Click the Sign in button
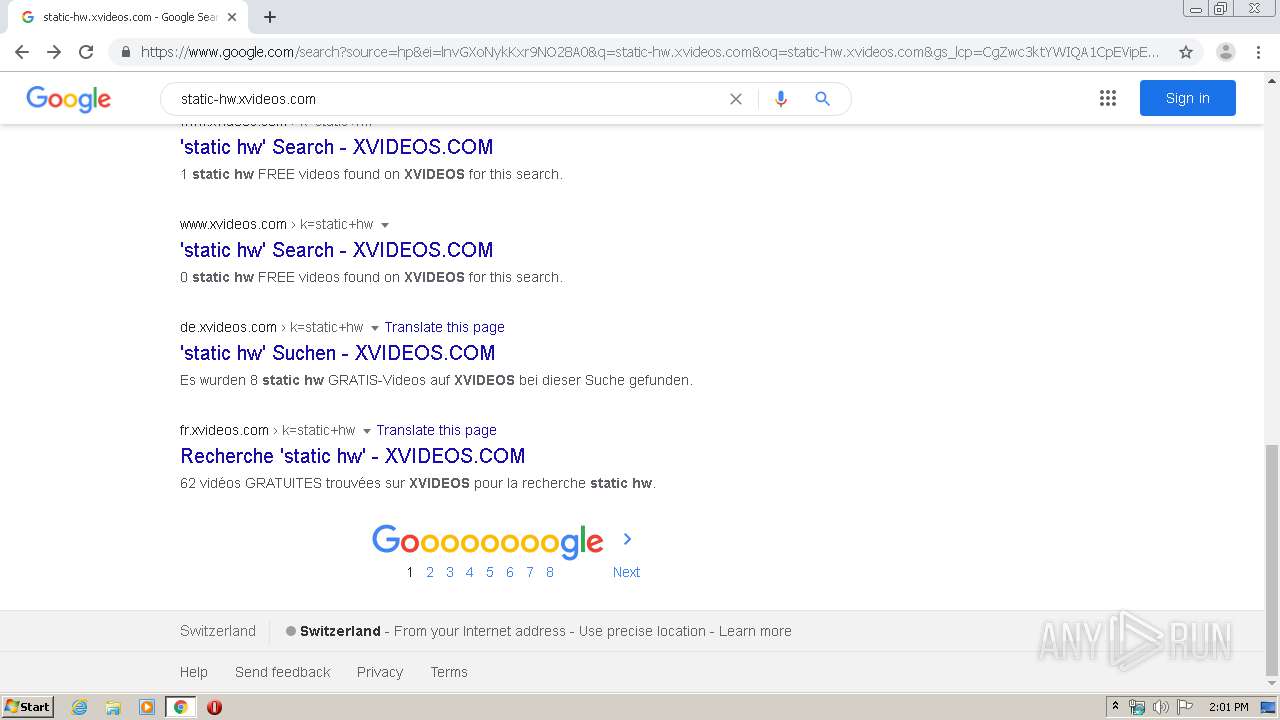The height and width of the screenshot is (720, 1280). [x=1187, y=98]
